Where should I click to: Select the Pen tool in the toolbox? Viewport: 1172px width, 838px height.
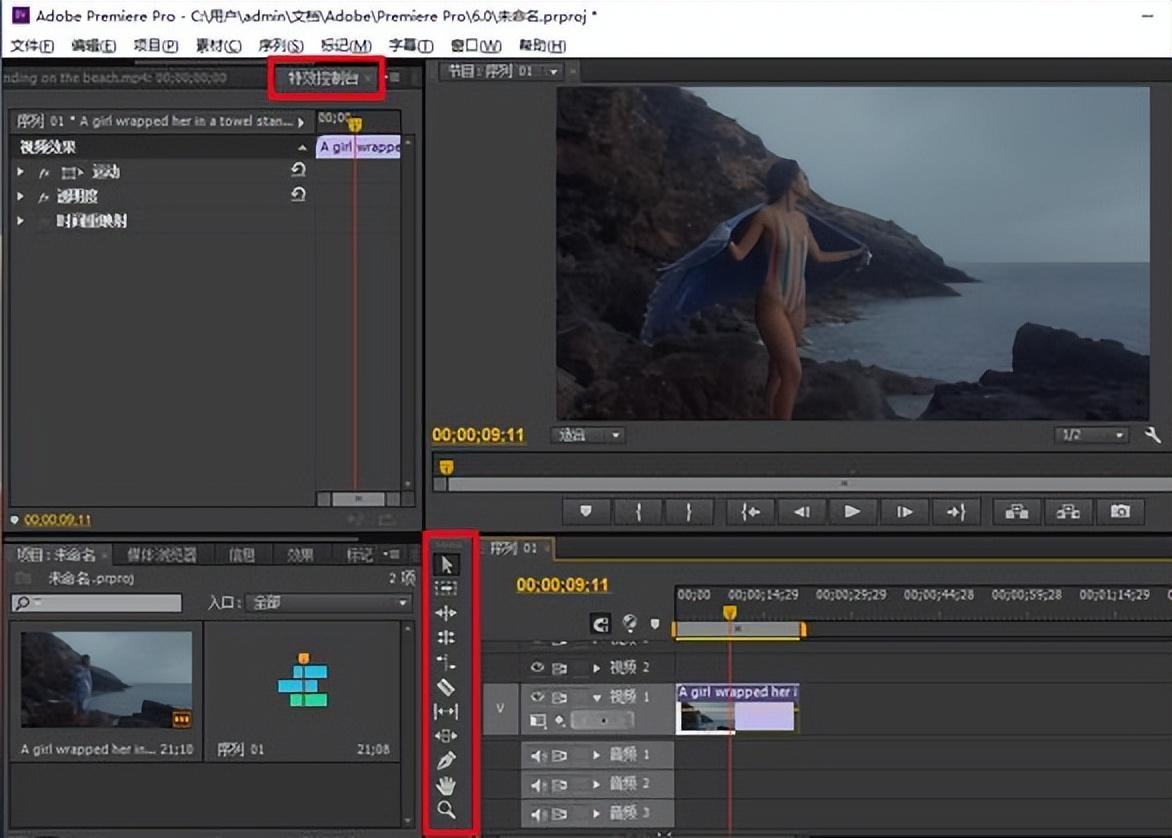(446, 760)
